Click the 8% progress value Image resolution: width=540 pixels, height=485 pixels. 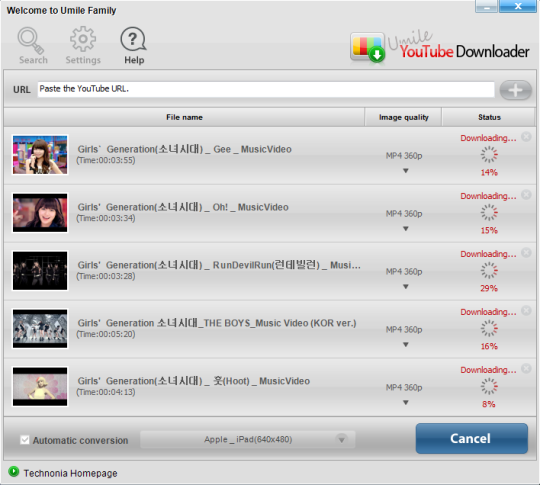tap(489, 404)
